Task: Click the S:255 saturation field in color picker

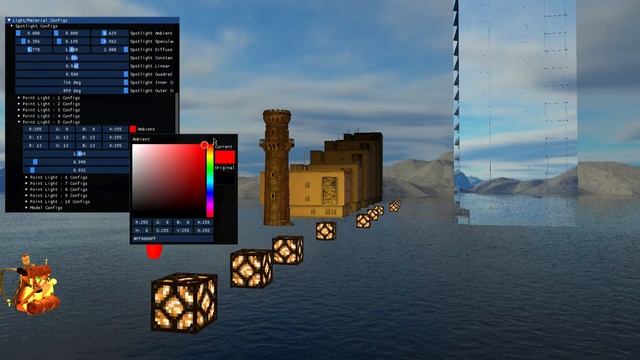Action: coord(162,231)
